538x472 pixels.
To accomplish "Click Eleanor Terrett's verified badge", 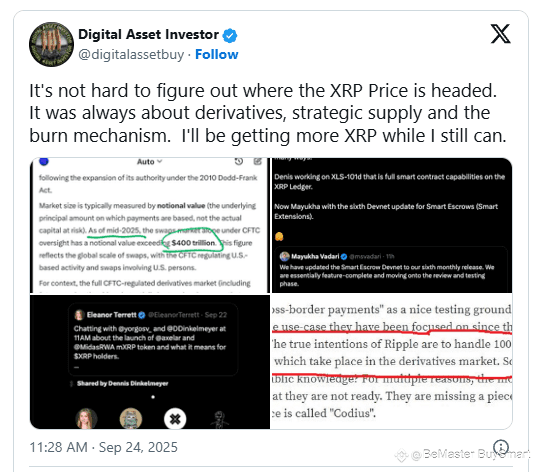I will pyautogui.click(x=142, y=315).
